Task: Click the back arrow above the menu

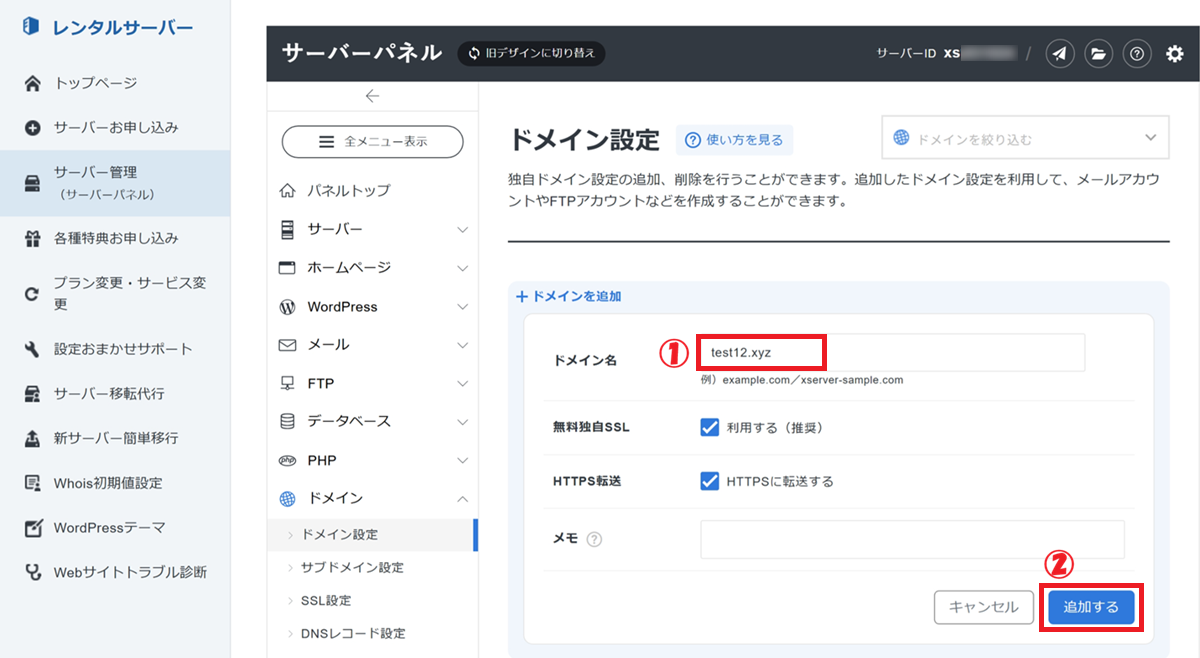Action: point(372,96)
